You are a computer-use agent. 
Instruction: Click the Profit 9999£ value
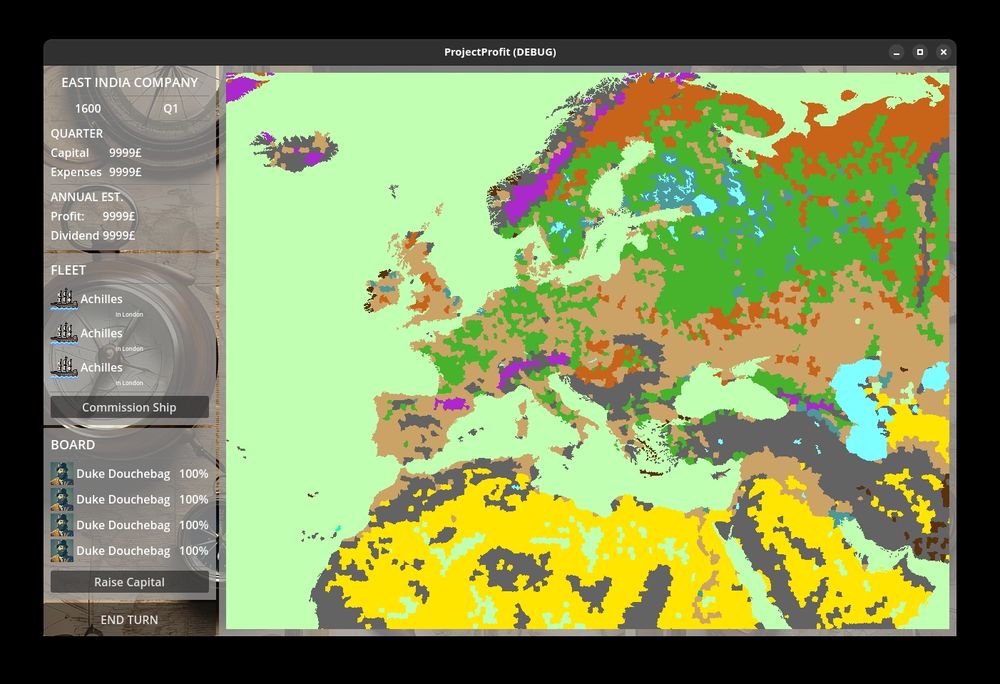[119, 217]
